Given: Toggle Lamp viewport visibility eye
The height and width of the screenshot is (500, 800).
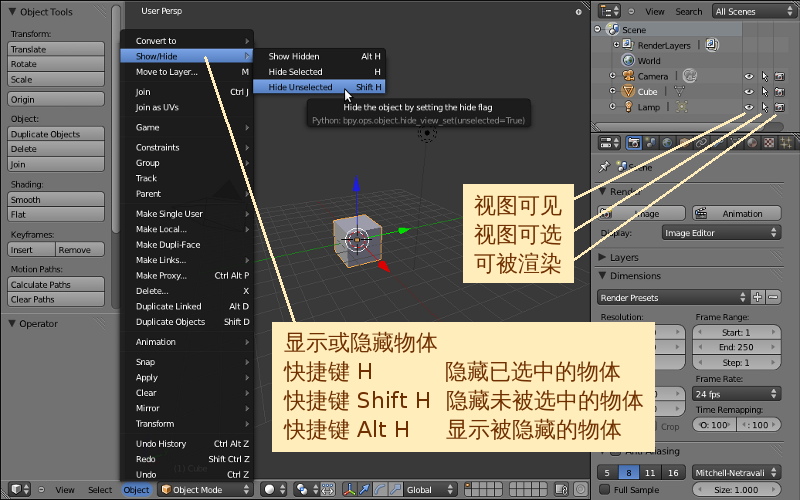Looking at the screenshot, I should pos(748,107).
